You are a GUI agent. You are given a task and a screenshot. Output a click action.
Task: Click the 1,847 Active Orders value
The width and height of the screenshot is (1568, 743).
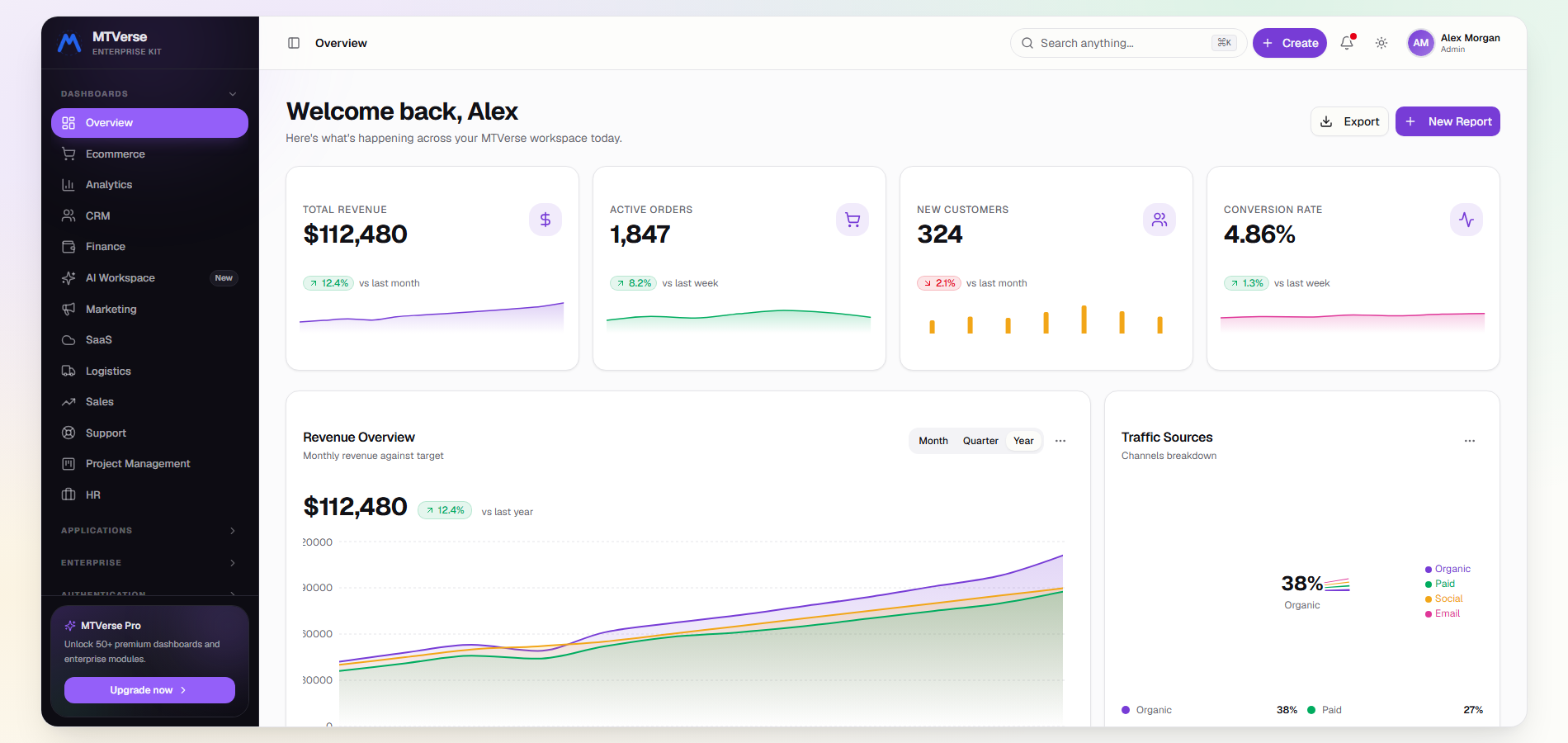pos(640,234)
